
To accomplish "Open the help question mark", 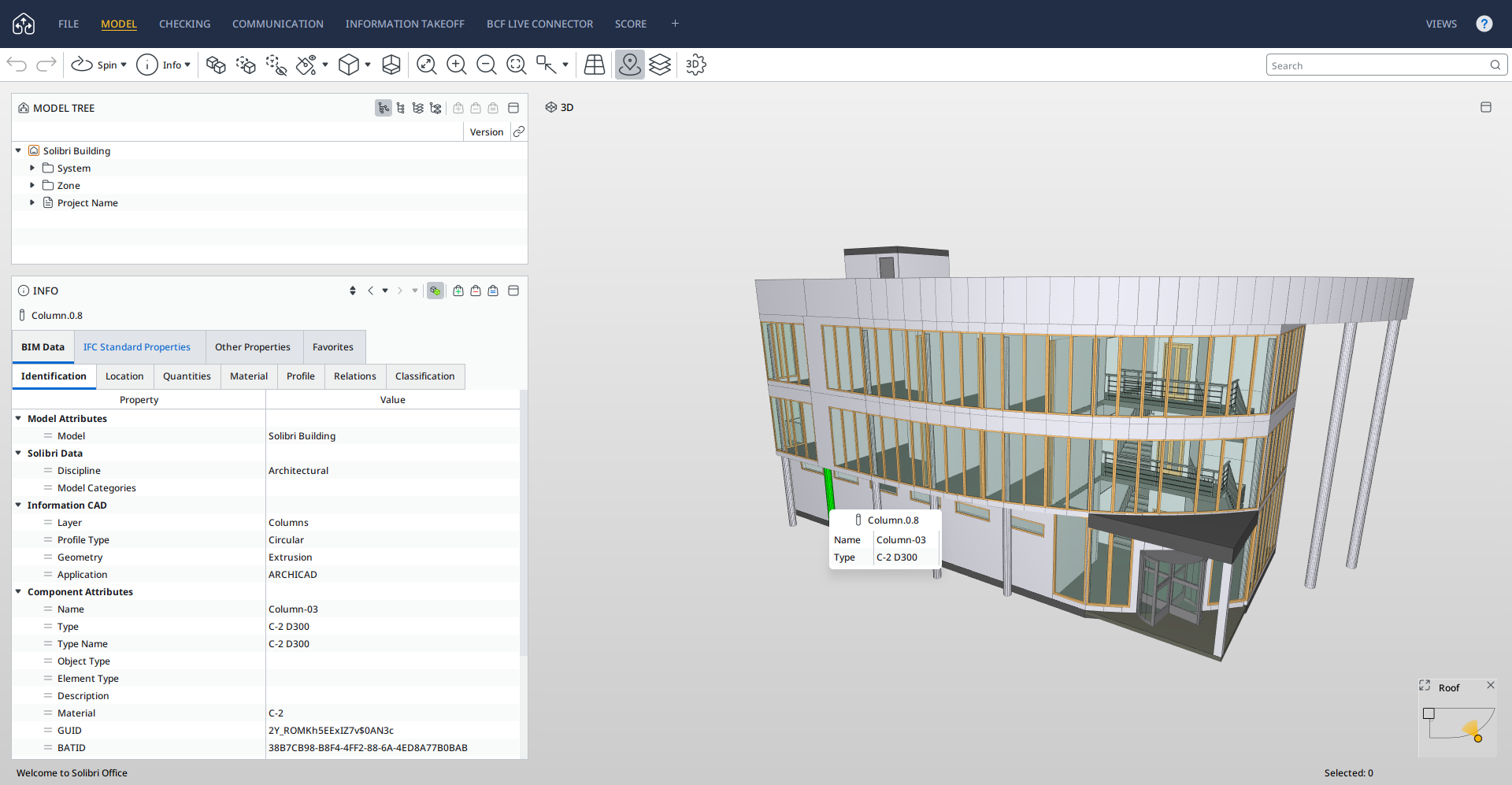I will click(x=1484, y=24).
